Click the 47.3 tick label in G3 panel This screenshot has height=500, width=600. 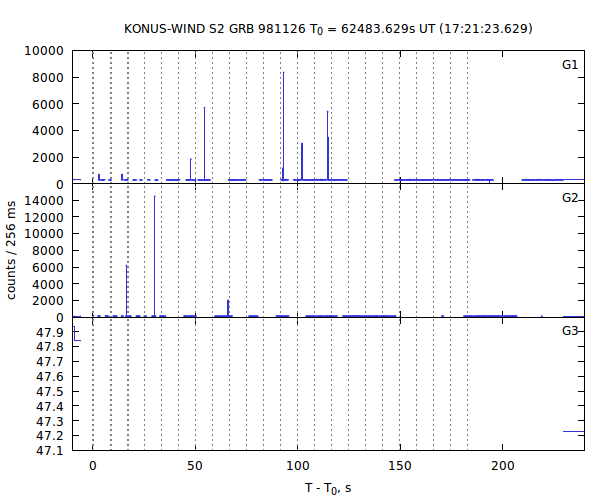[x=50, y=421]
